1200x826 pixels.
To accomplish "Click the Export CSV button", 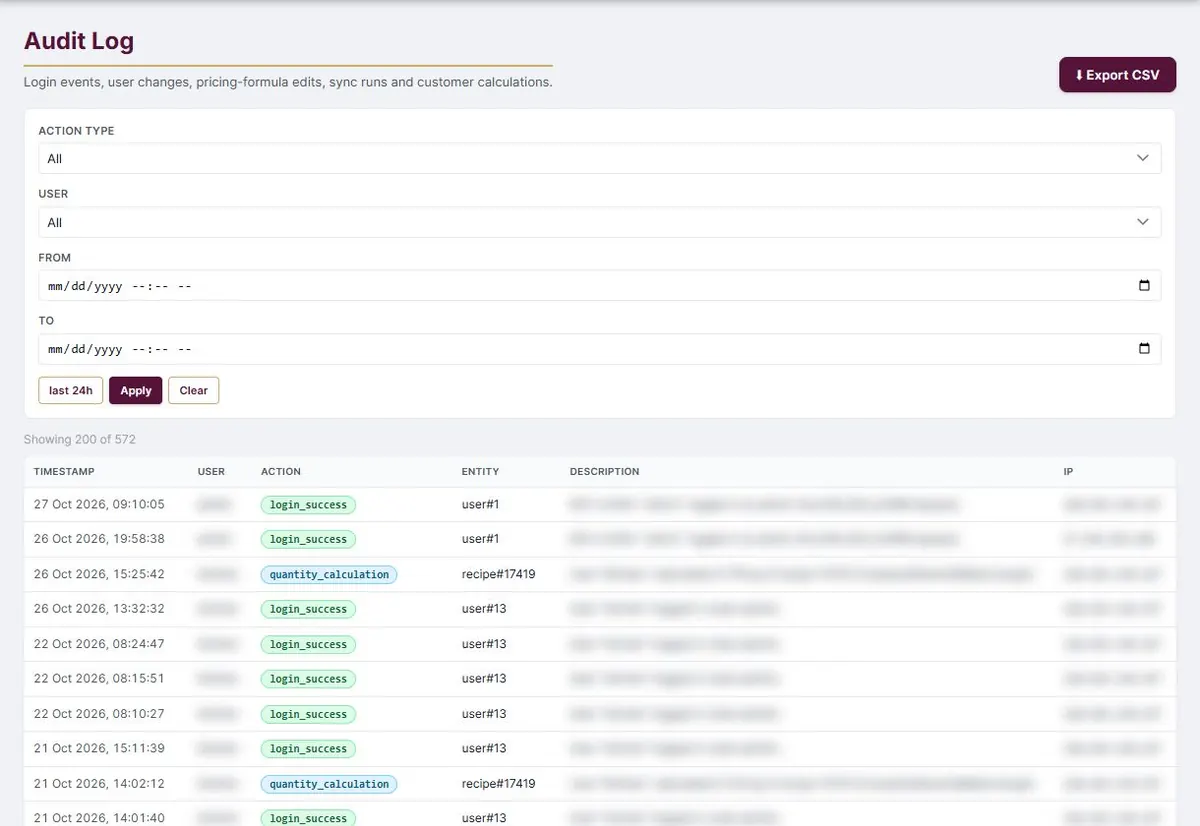I will (1117, 75).
